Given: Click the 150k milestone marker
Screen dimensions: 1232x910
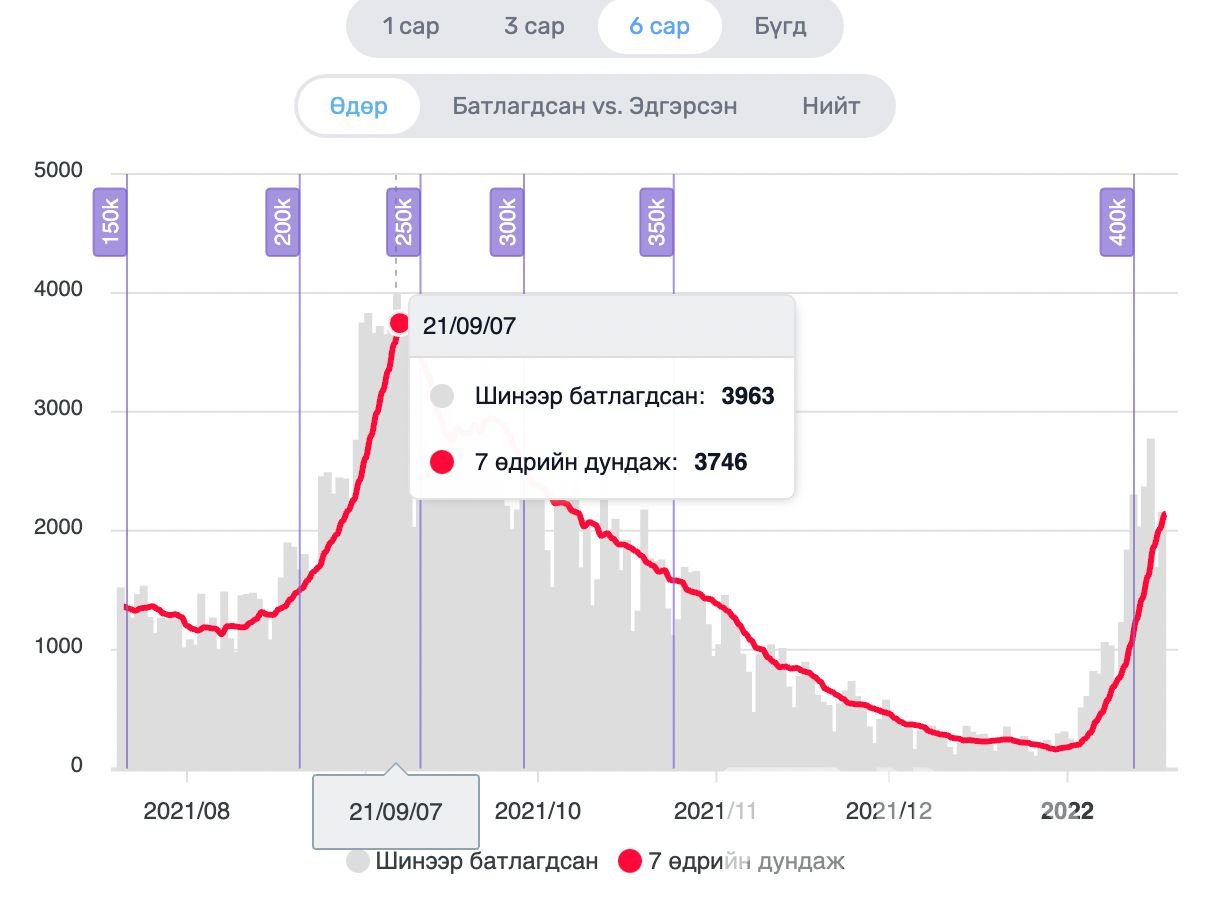Looking at the screenshot, I should point(110,222).
